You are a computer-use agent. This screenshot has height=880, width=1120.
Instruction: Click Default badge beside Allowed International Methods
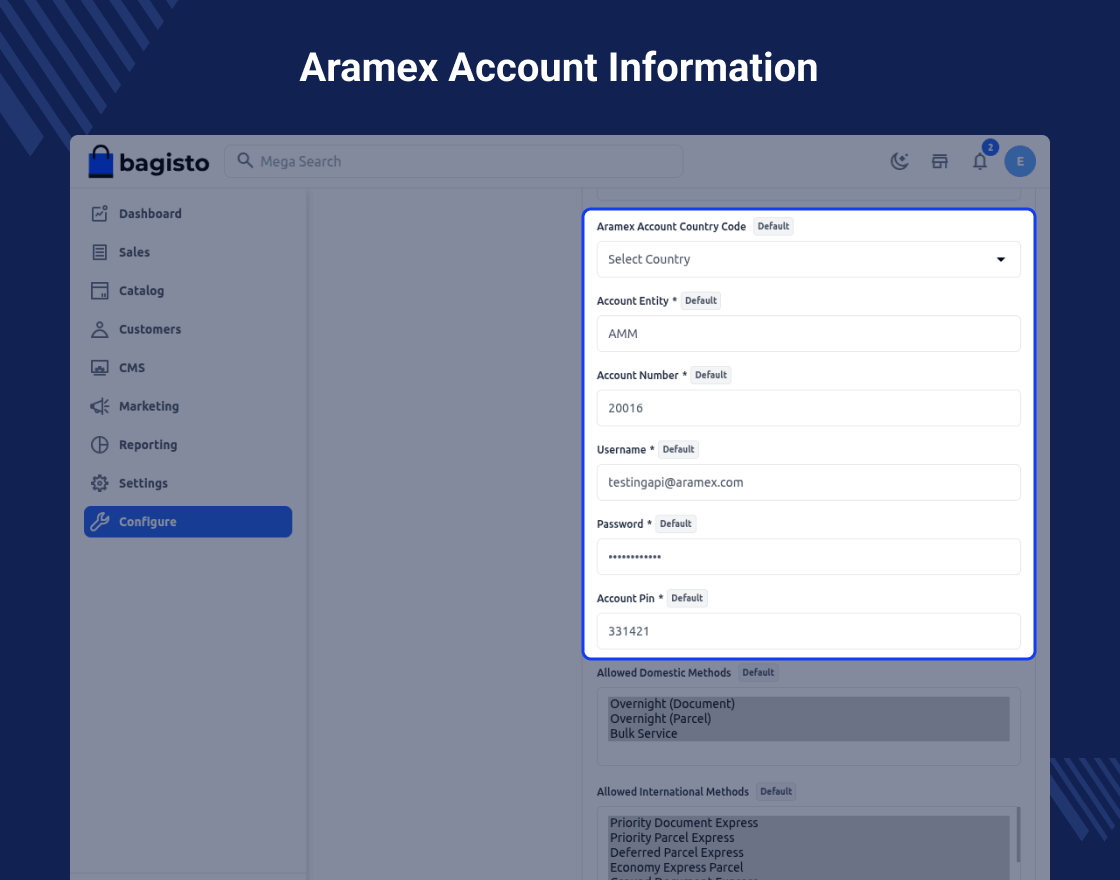click(776, 791)
